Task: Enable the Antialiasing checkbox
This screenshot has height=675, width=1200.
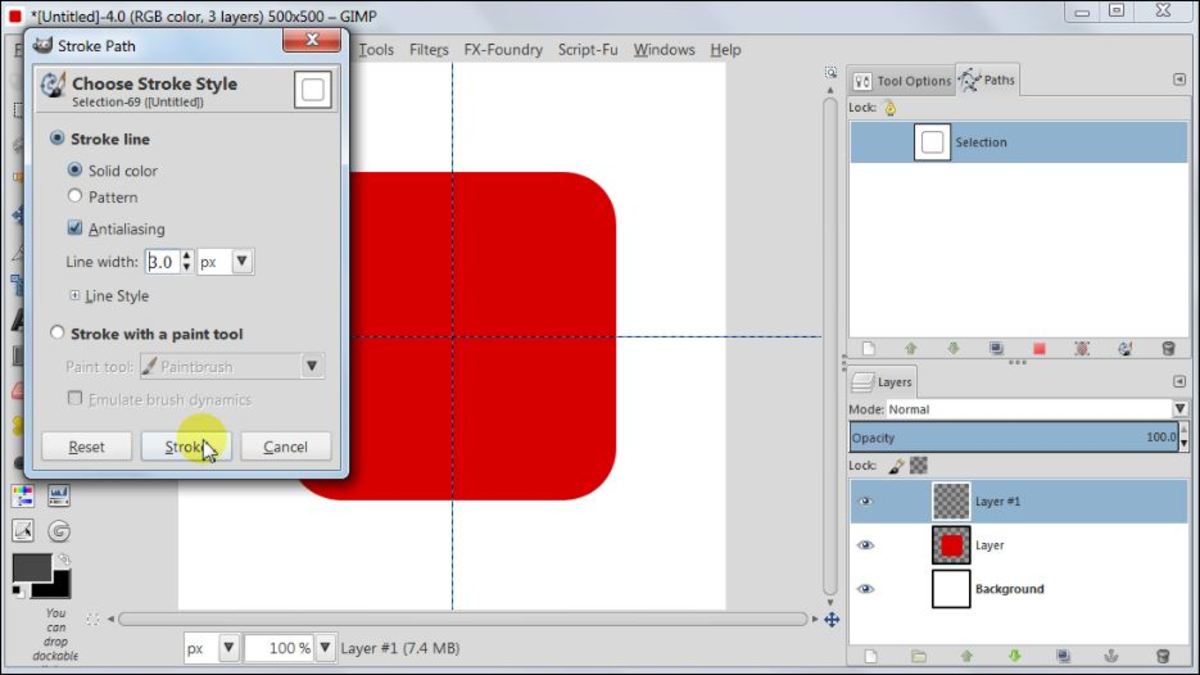Action: coord(75,226)
